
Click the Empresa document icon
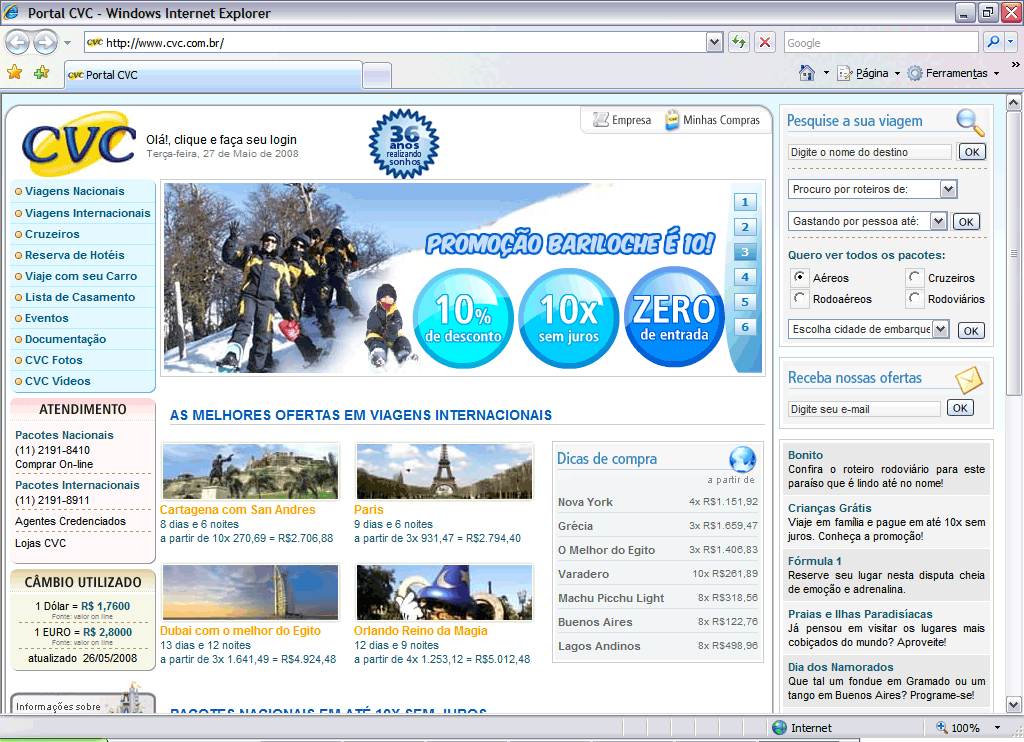(x=600, y=120)
